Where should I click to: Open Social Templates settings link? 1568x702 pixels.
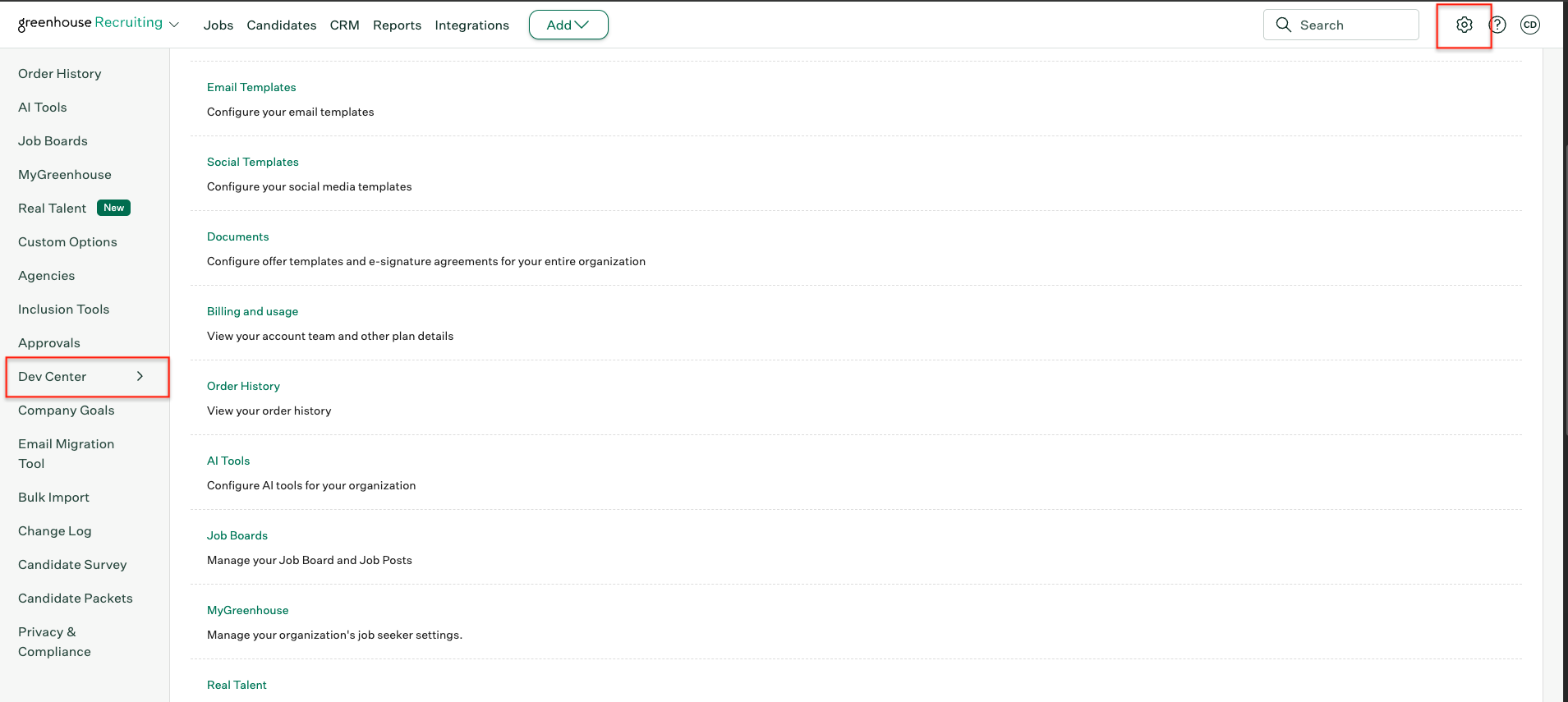click(x=253, y=162)
